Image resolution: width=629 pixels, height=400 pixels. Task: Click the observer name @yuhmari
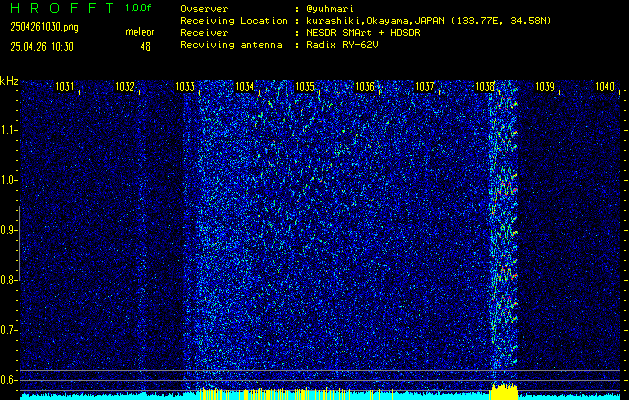(x=329, y=9)
